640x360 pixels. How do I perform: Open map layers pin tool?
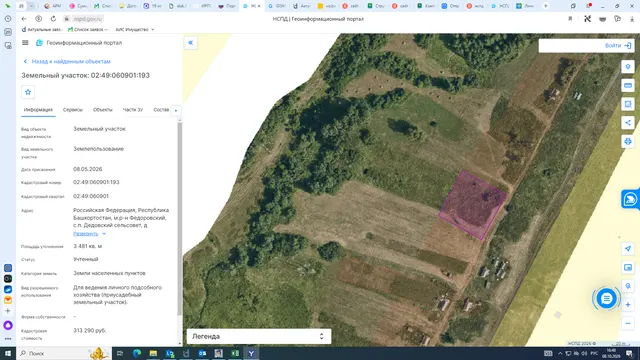(628, 67)
